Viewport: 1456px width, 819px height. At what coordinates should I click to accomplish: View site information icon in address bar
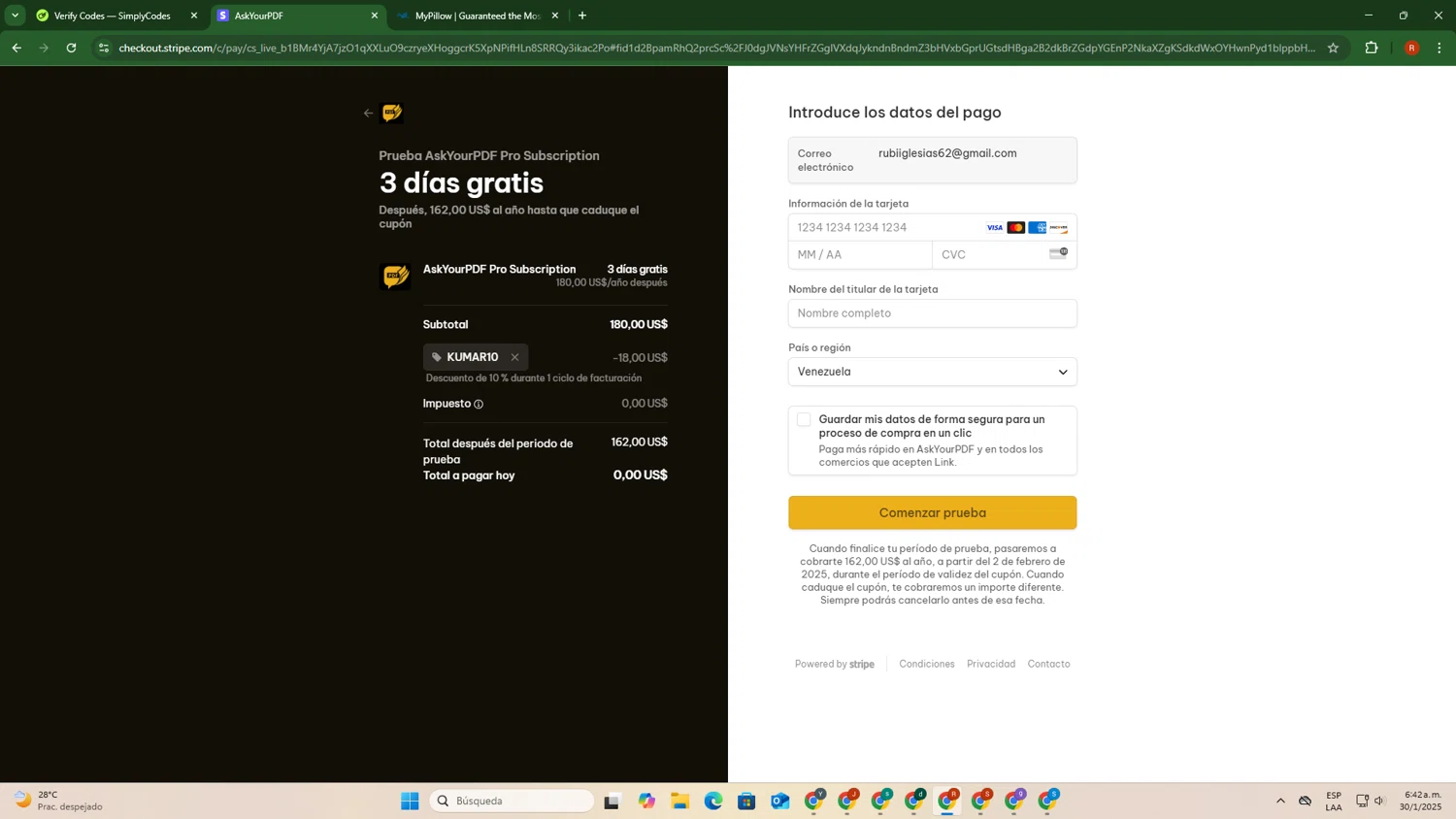[x=104, y=48]
